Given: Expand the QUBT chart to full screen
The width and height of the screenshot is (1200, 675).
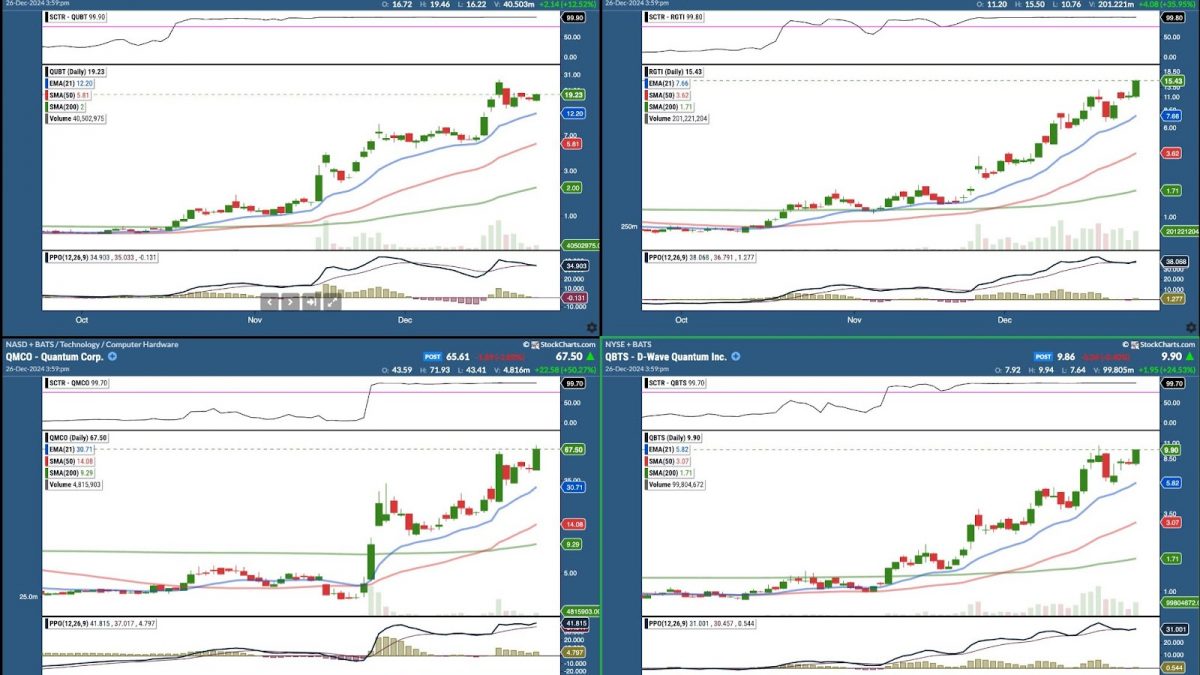Looking at the screenshot, I should pyautogui.click(x=331, y=301).
